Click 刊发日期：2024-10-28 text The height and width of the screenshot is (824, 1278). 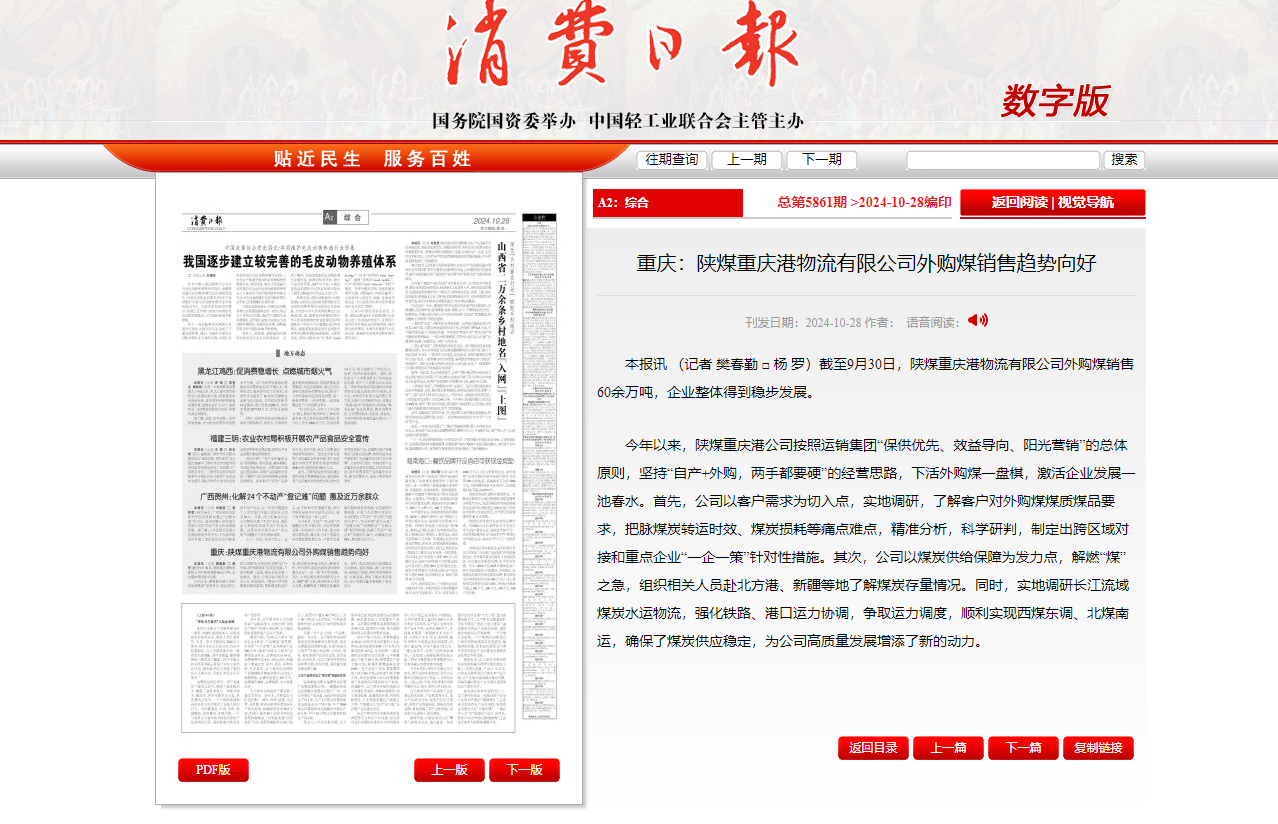click(803, 322)
